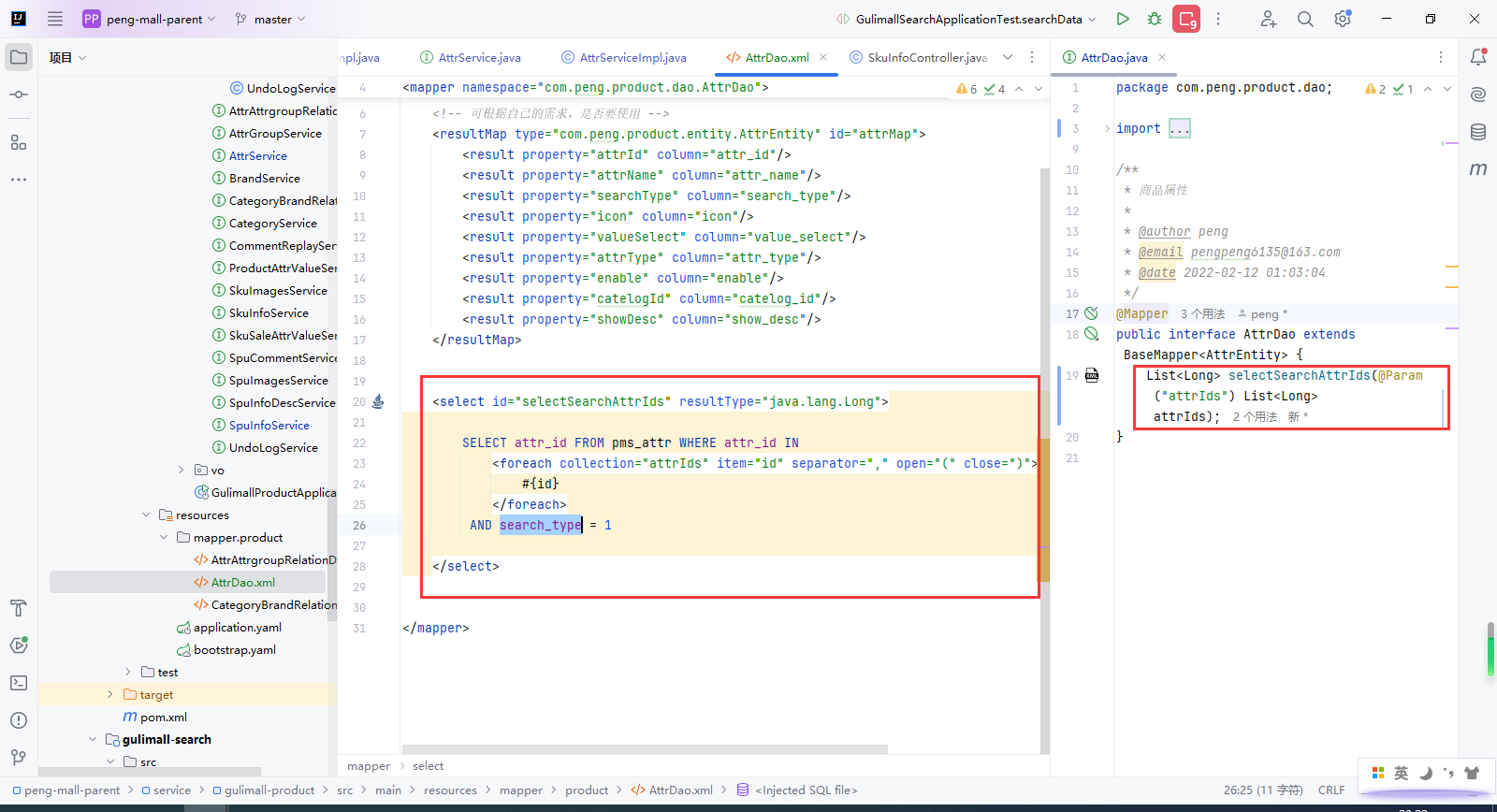Run GulimallSearchApplicationTest.searchData
1497x812 pixels.
click(1123, 19)
